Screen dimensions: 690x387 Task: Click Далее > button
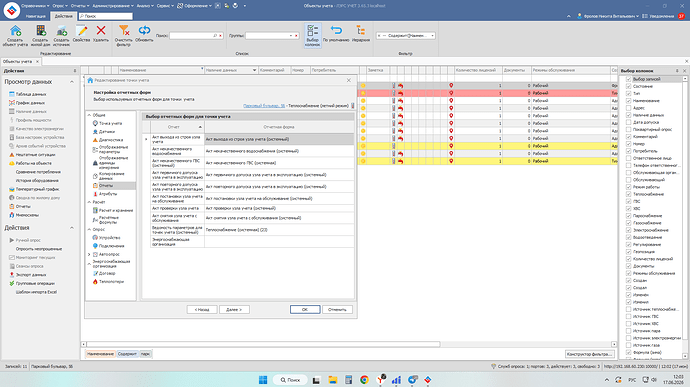click(x=234, y=310)
